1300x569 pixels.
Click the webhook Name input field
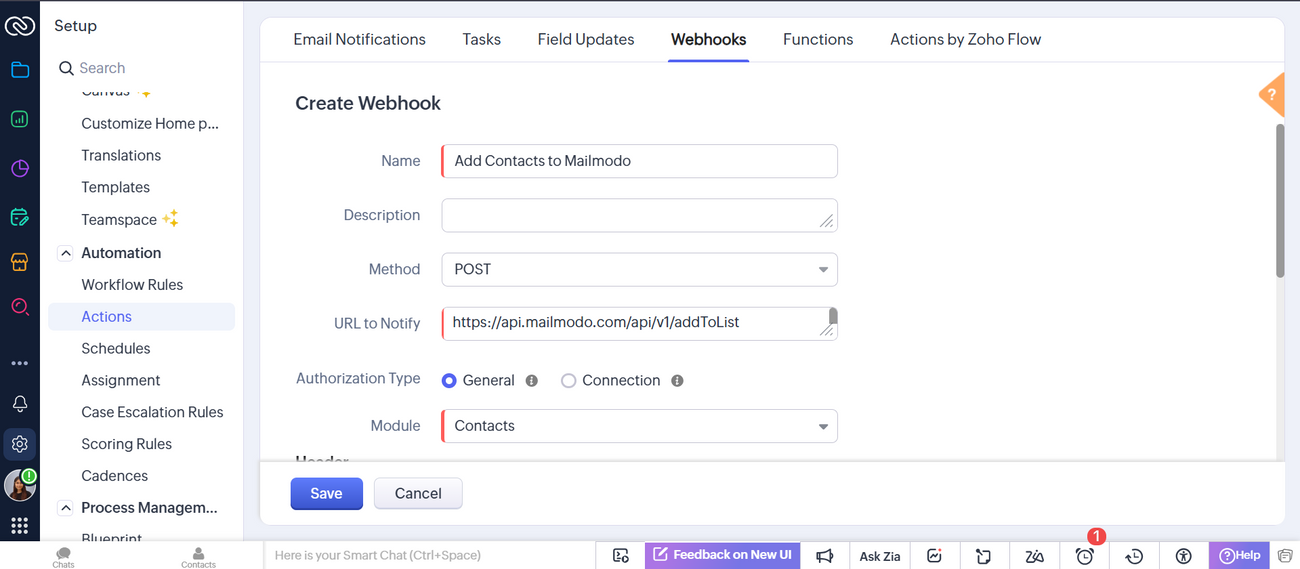point(639,161)
